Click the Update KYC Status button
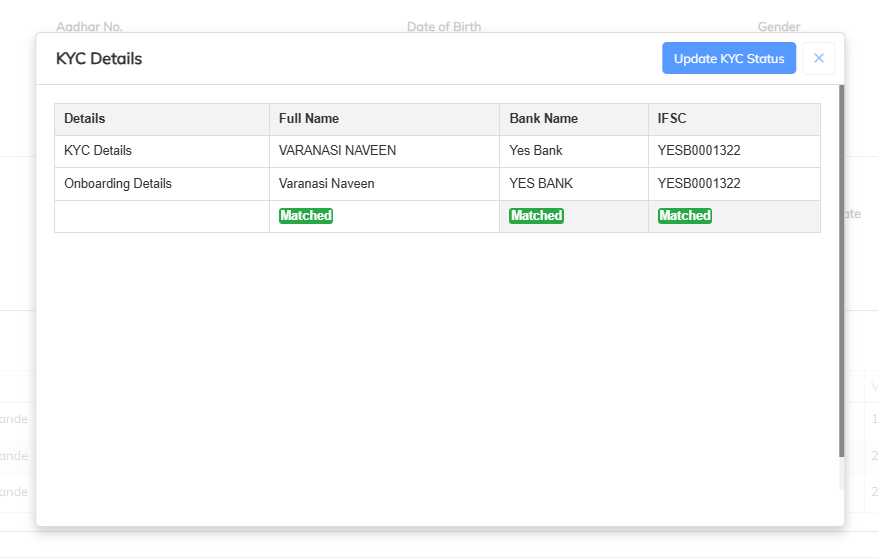 coord(729,58)
